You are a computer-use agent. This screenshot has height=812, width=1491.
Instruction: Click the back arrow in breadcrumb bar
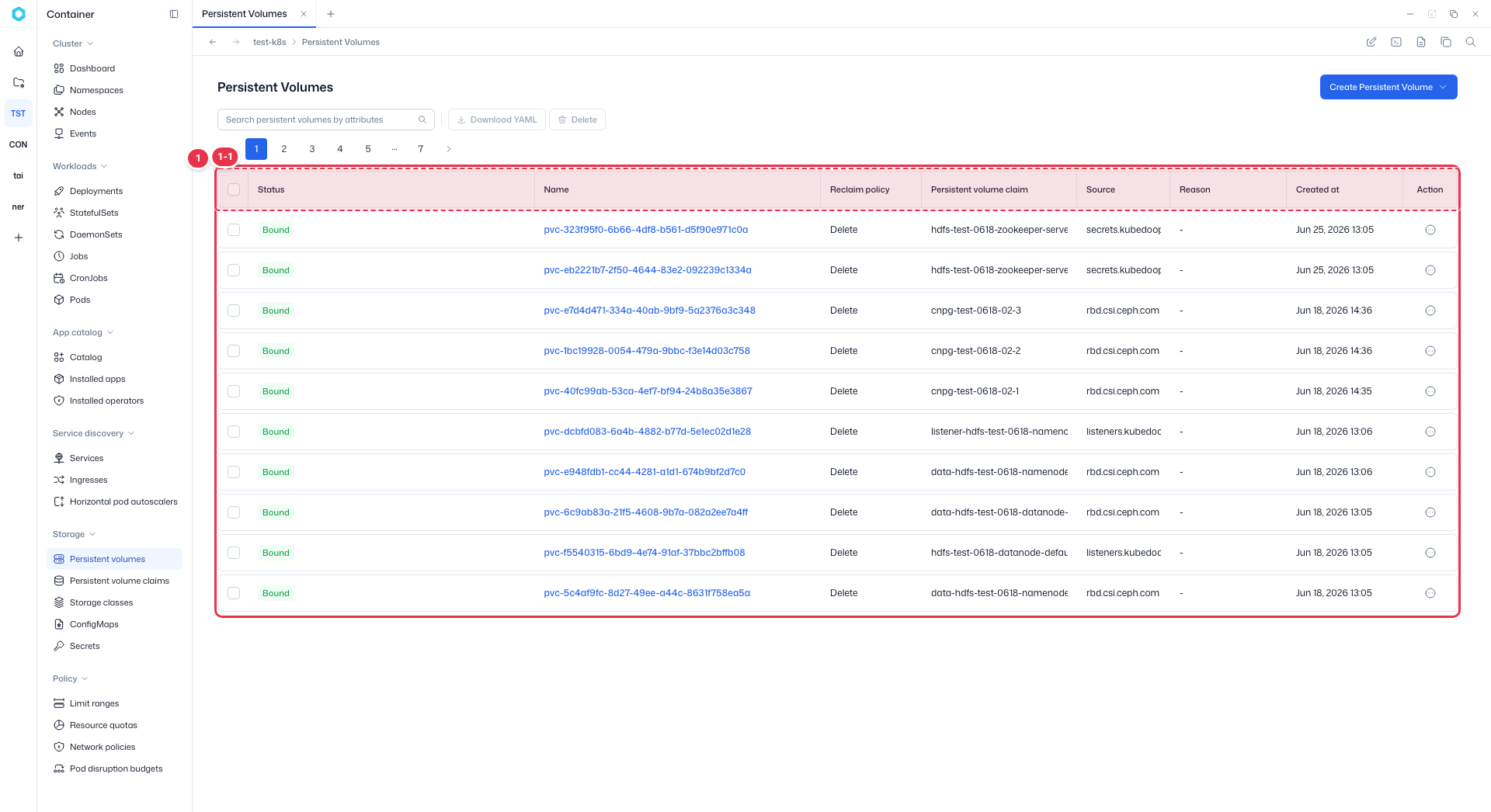[213, 42]
